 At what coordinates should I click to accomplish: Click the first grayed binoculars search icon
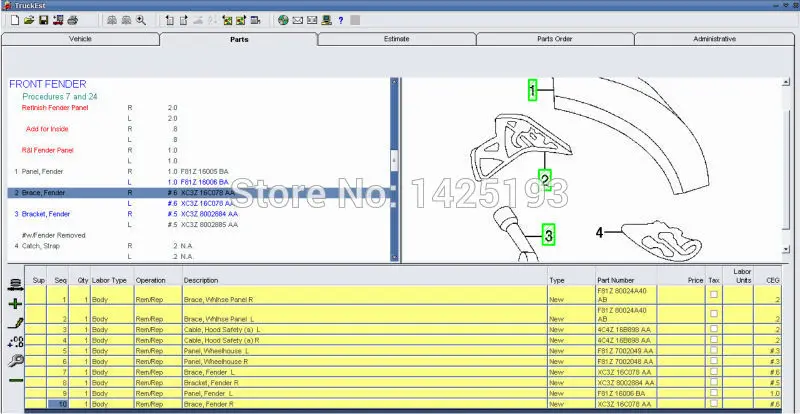coord(112,20)
